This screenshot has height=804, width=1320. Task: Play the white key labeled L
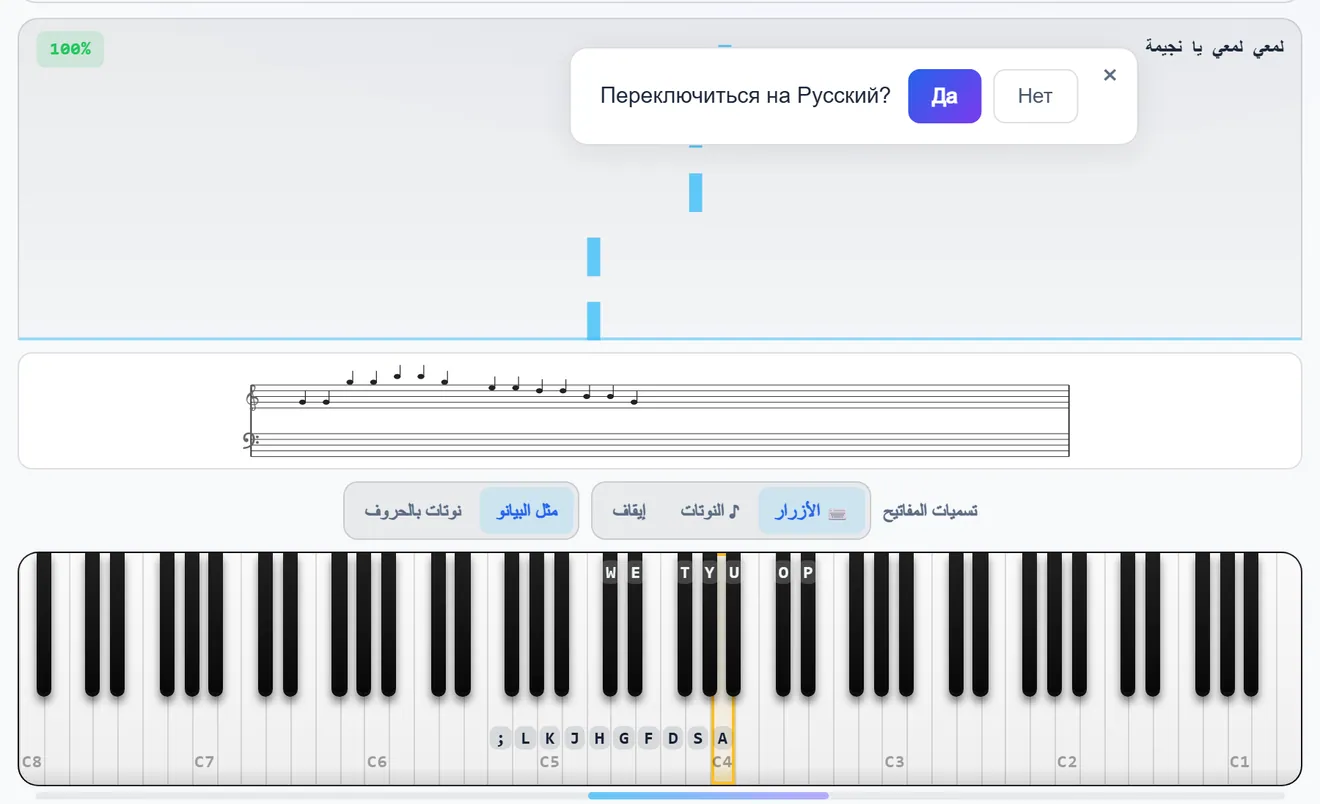(525, 740)
